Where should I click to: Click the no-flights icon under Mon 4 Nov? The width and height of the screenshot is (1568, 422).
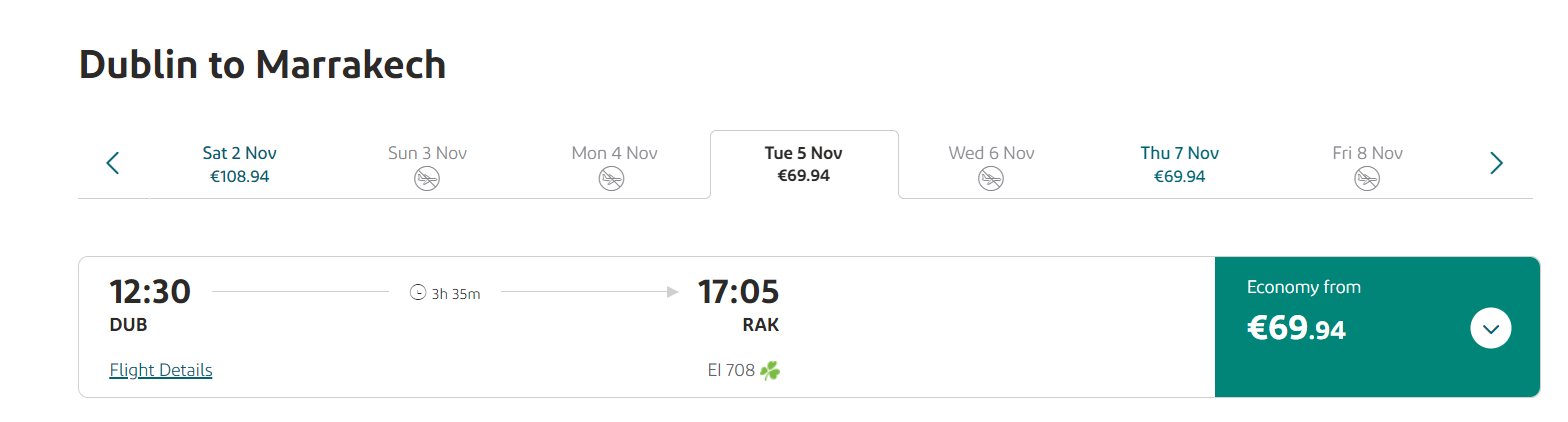612,179
